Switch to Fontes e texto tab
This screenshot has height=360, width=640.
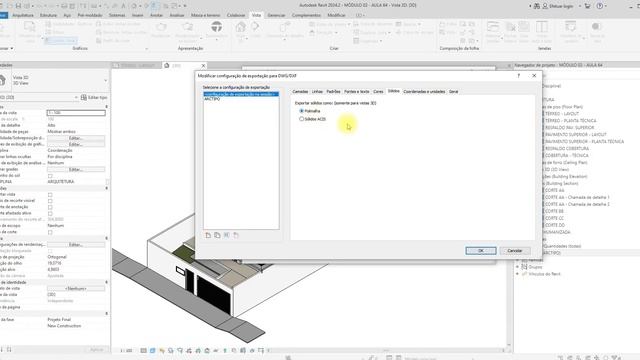tap(357, 92)
